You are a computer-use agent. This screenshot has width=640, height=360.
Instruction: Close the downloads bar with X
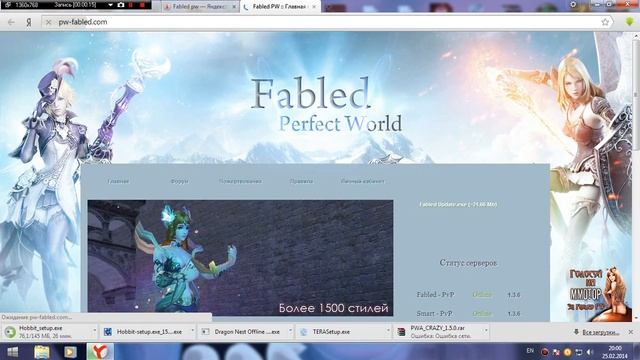click(x=631, y=332)
